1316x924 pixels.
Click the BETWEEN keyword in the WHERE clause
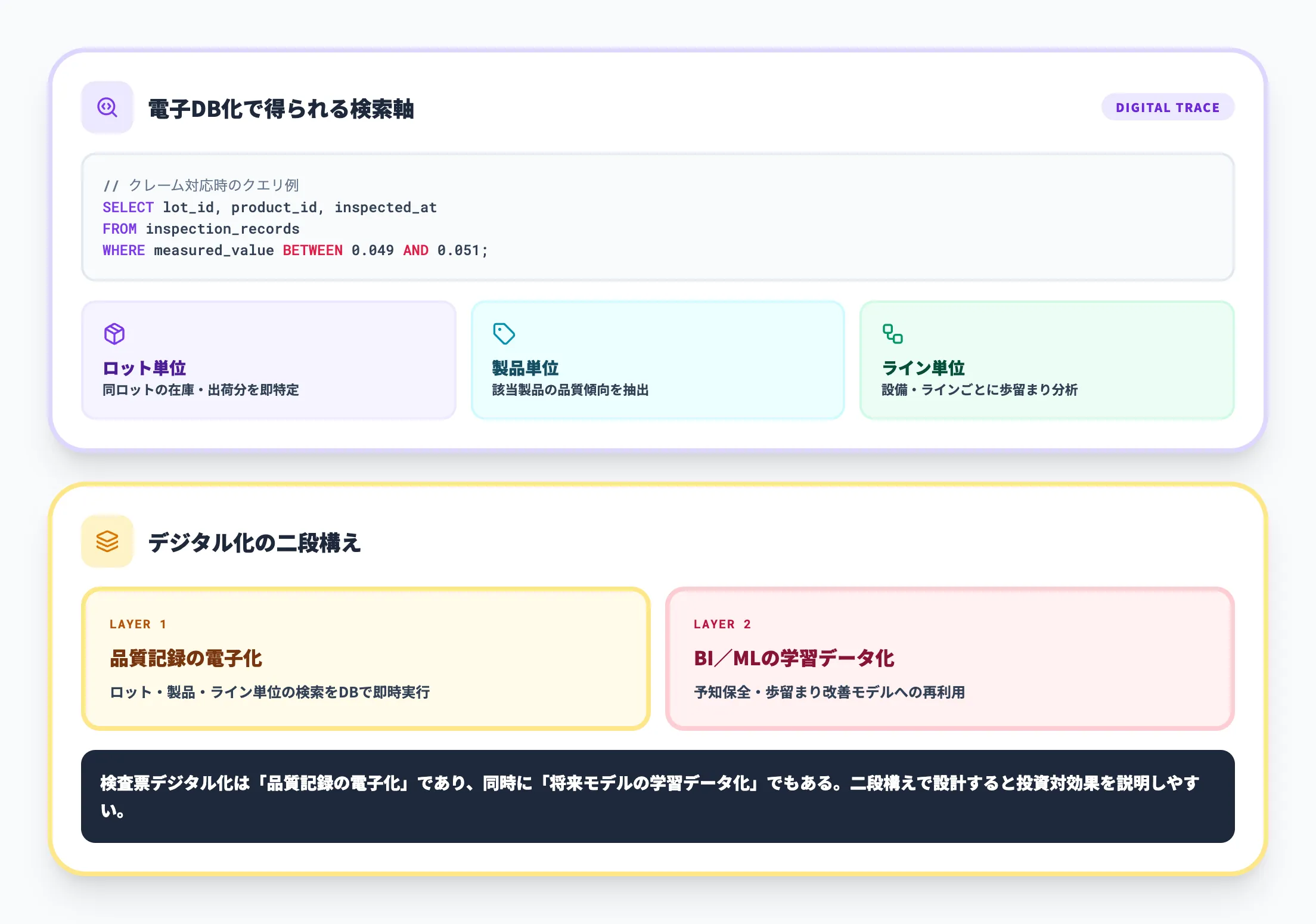tap(312, 250)
